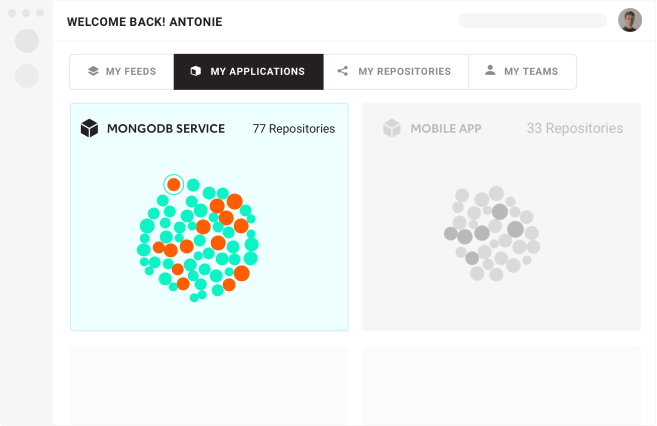Click the share icon in My Repositories tab
657x426 pixels.
click(343, 72)
